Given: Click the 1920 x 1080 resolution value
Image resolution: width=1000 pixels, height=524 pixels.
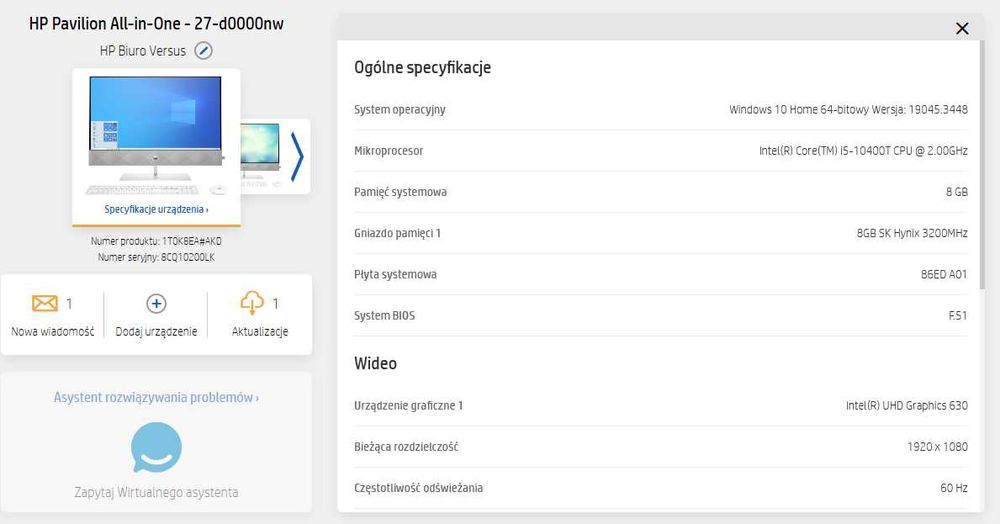Looking at the screenshot, I should click(x=938, y=447).
